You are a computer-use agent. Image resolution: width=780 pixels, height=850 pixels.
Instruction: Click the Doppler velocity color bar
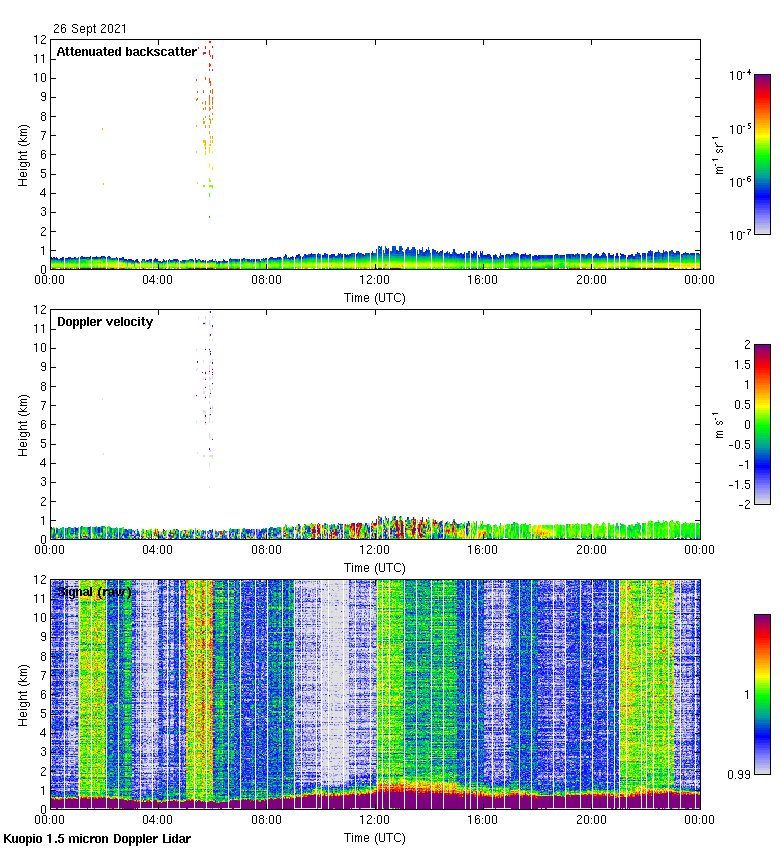pos(762,424)
